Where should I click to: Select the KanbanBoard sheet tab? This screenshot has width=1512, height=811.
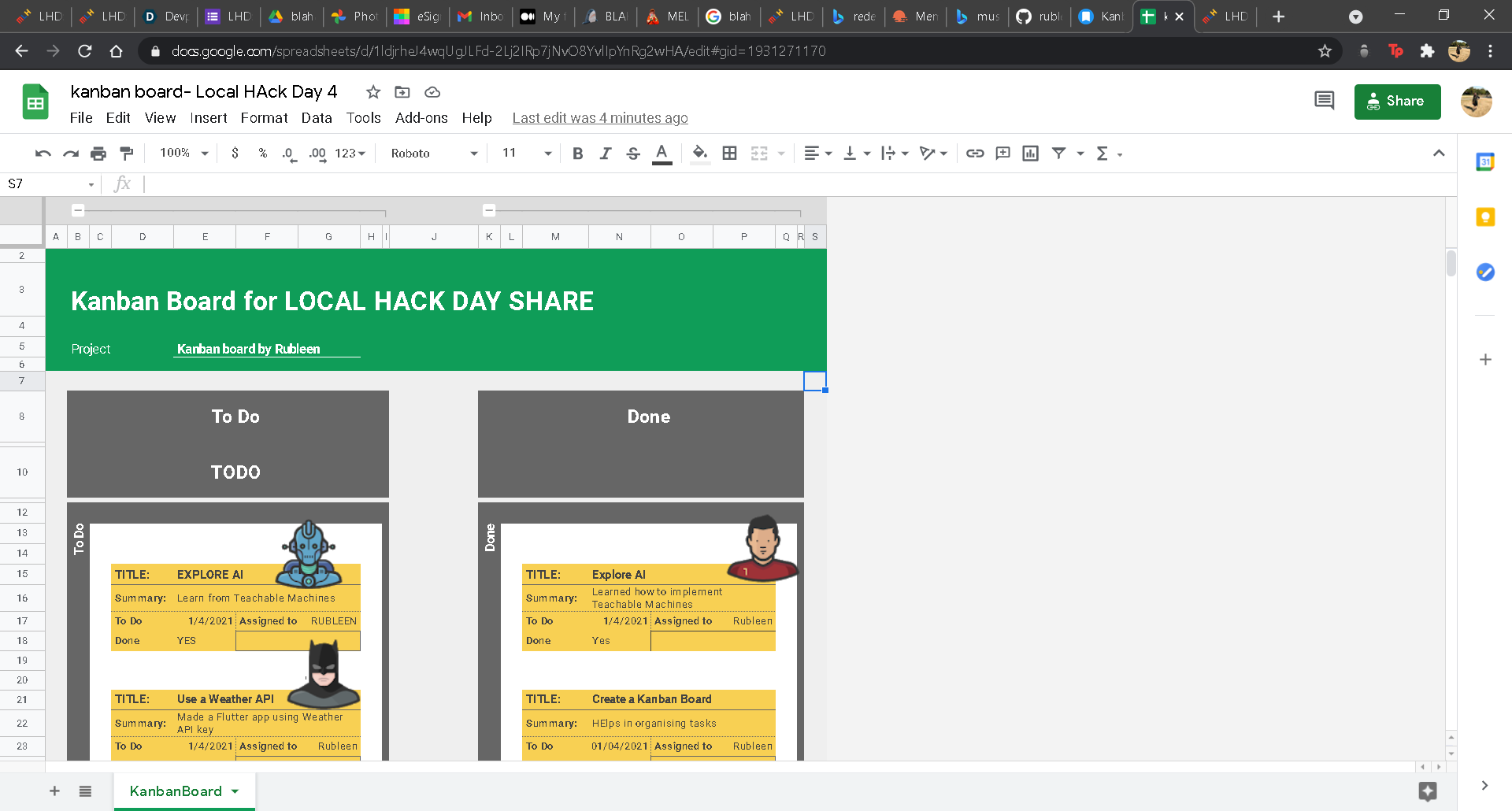point(184,791)
